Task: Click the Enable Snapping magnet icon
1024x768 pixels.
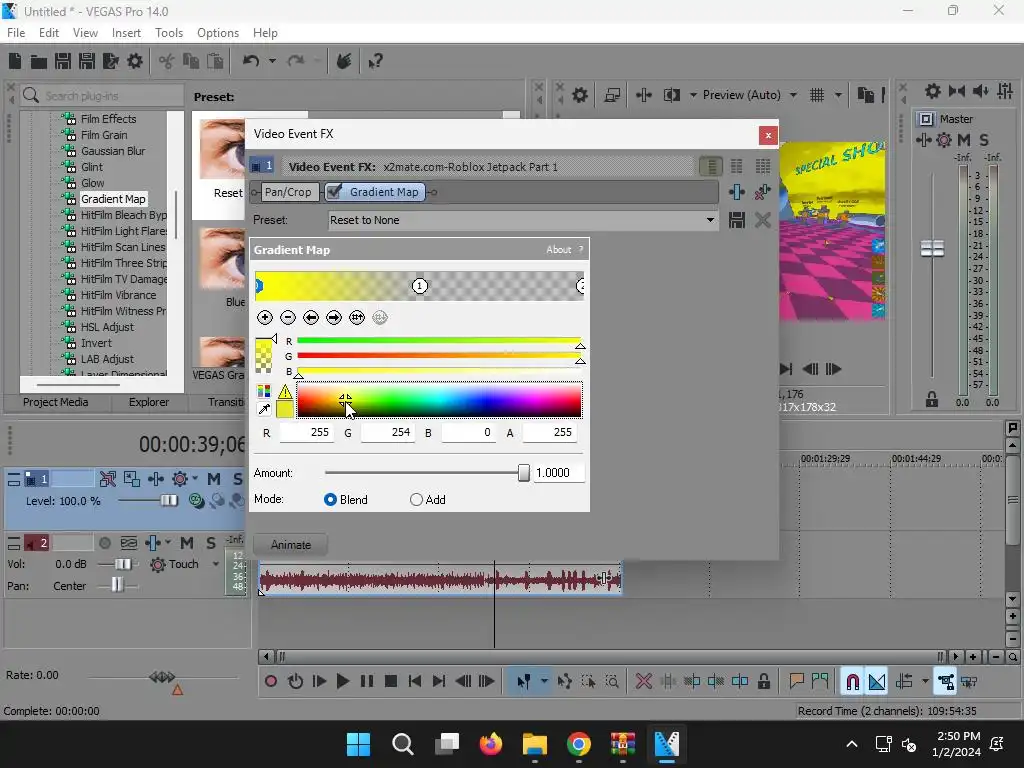Action: 852,682
